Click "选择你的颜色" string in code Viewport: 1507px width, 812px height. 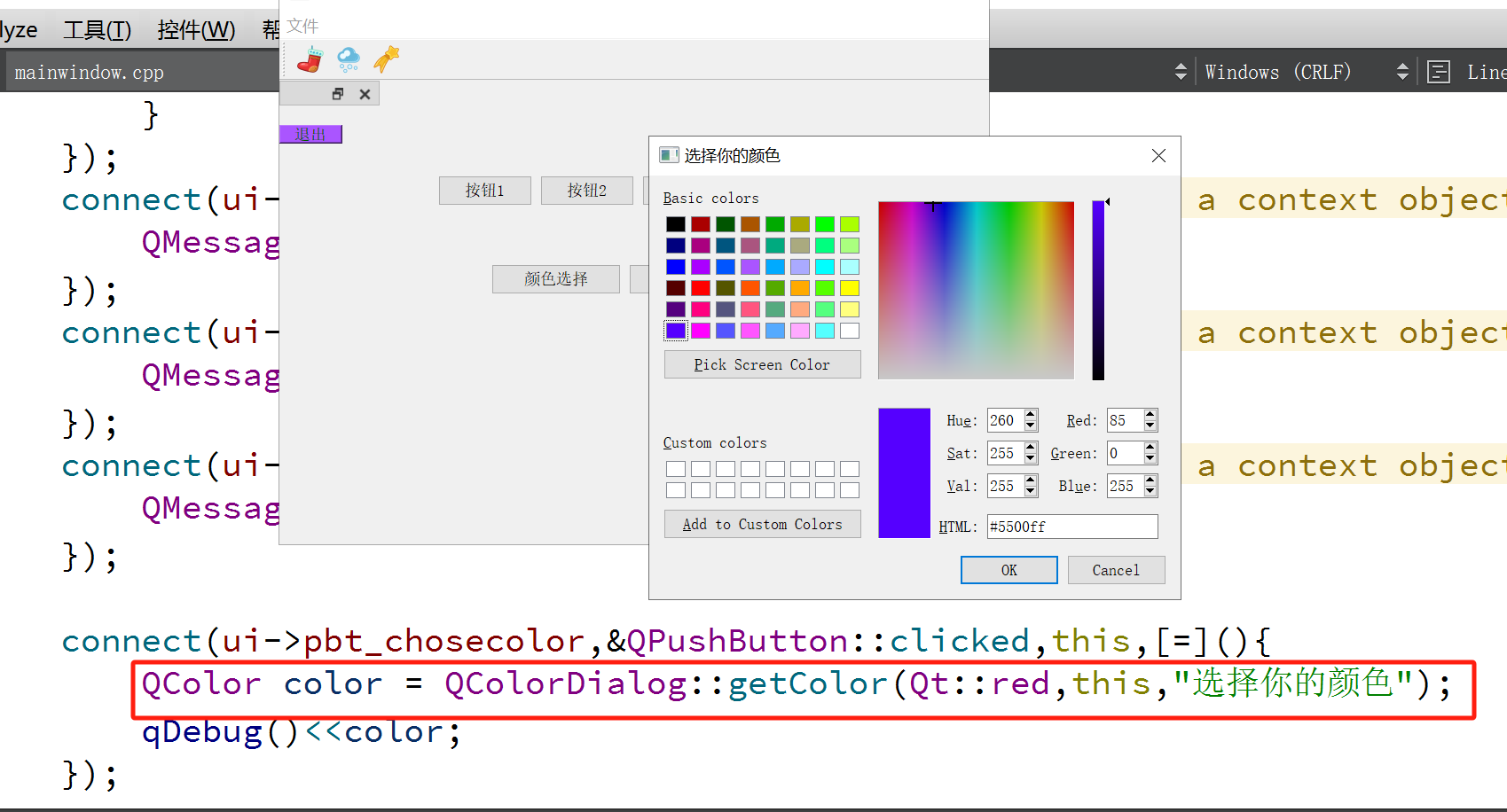pos(1292,683)
